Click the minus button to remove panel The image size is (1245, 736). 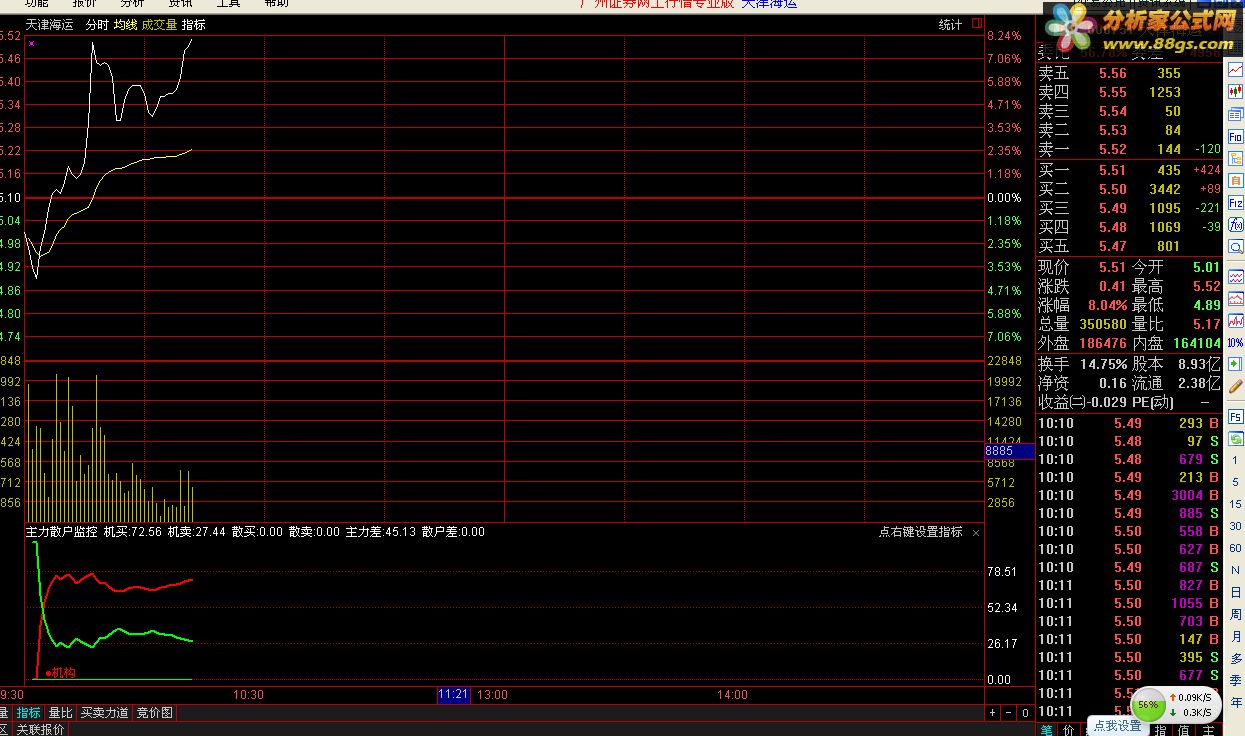click(1008, 713)
